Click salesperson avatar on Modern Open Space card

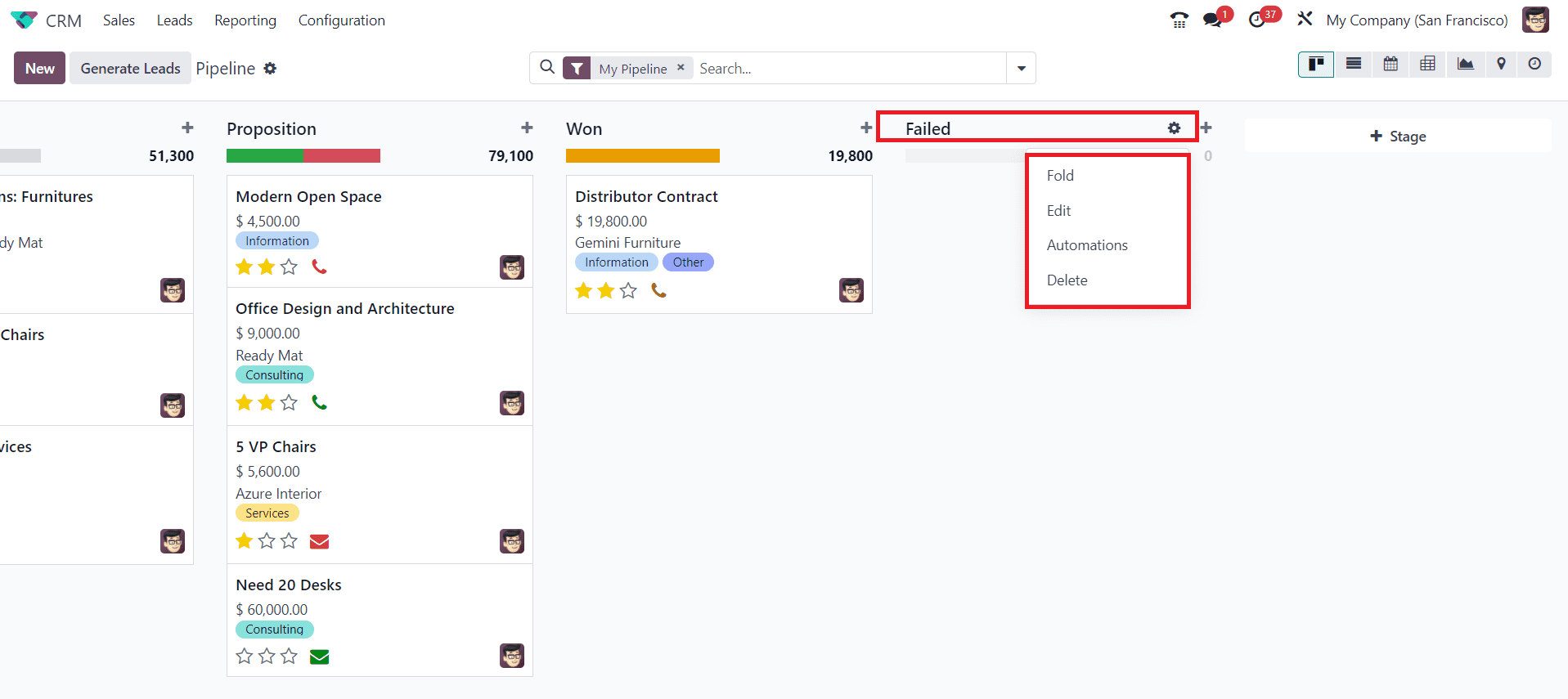512,267
